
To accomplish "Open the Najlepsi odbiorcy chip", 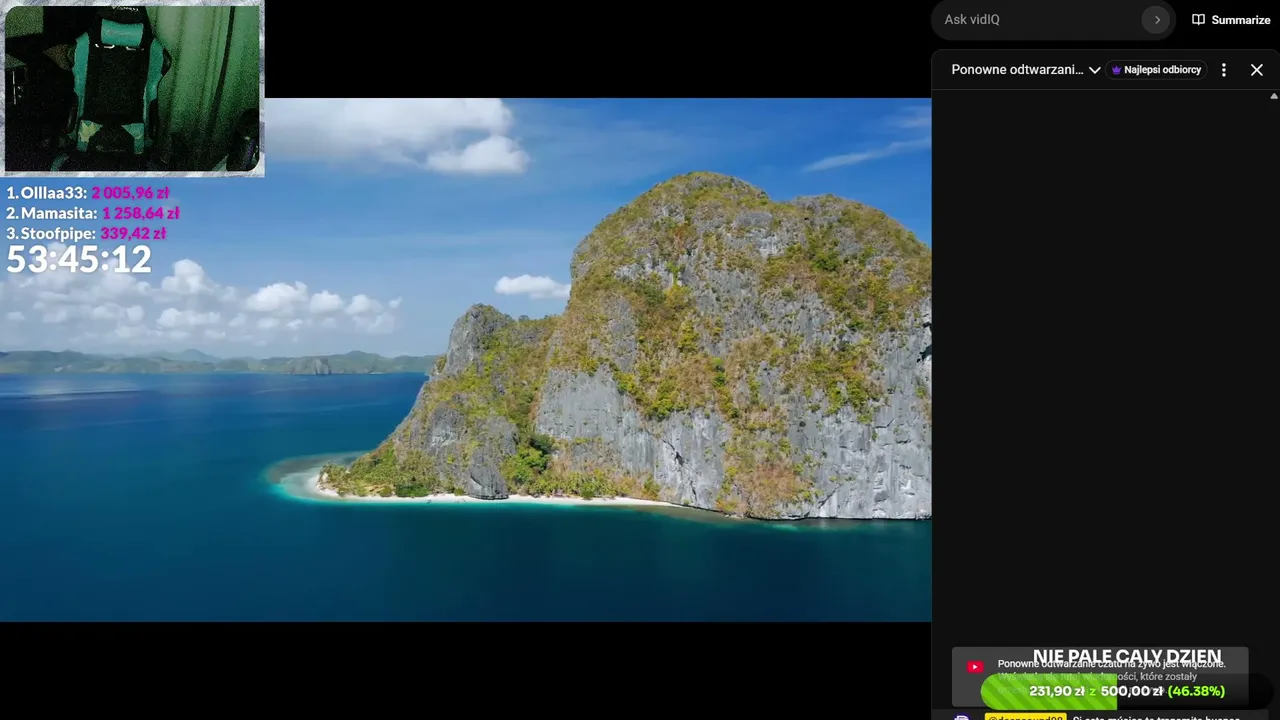I will [x=1156, y=70].
